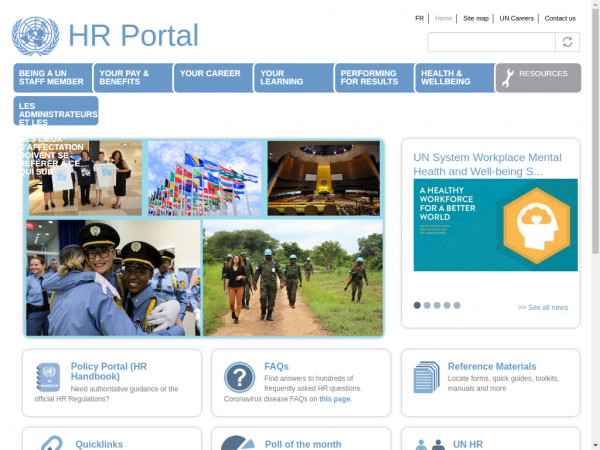Screen dimensions: 600x450
Task: Click the head icon in mental health banner
Action: tap(537, 225)
